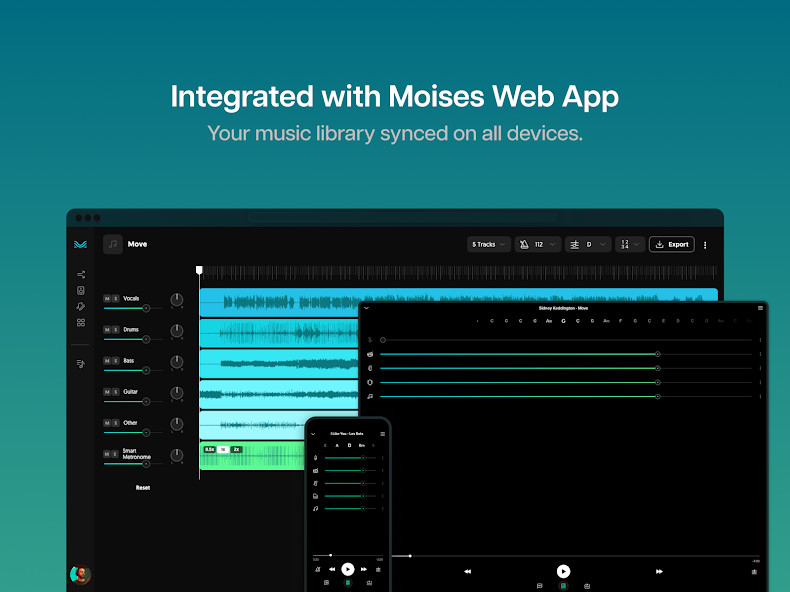
Task: Click the Vocals volume slider handle
Action: [146, 308]
